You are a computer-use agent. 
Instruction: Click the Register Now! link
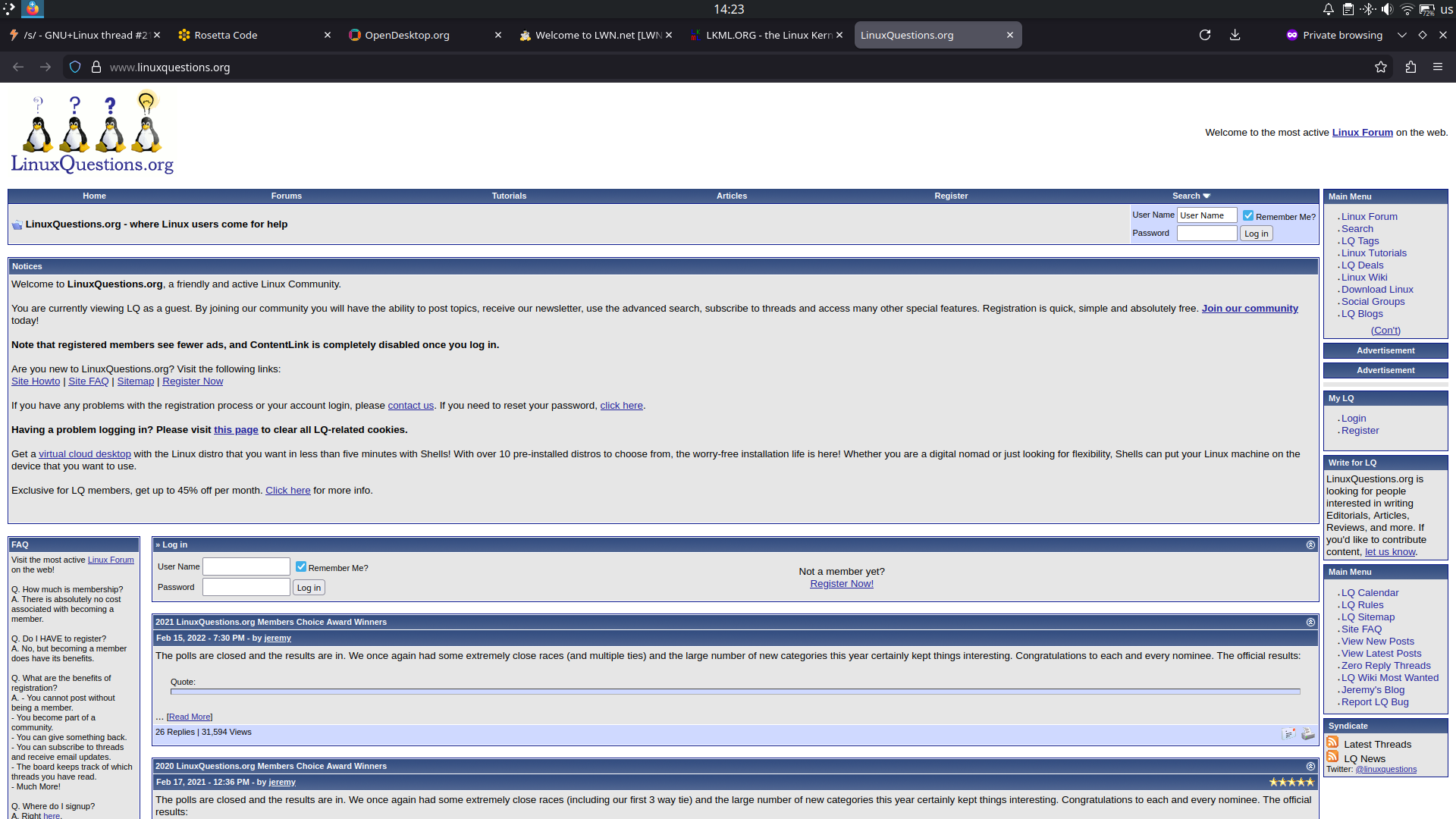click(x=841, y=584)
